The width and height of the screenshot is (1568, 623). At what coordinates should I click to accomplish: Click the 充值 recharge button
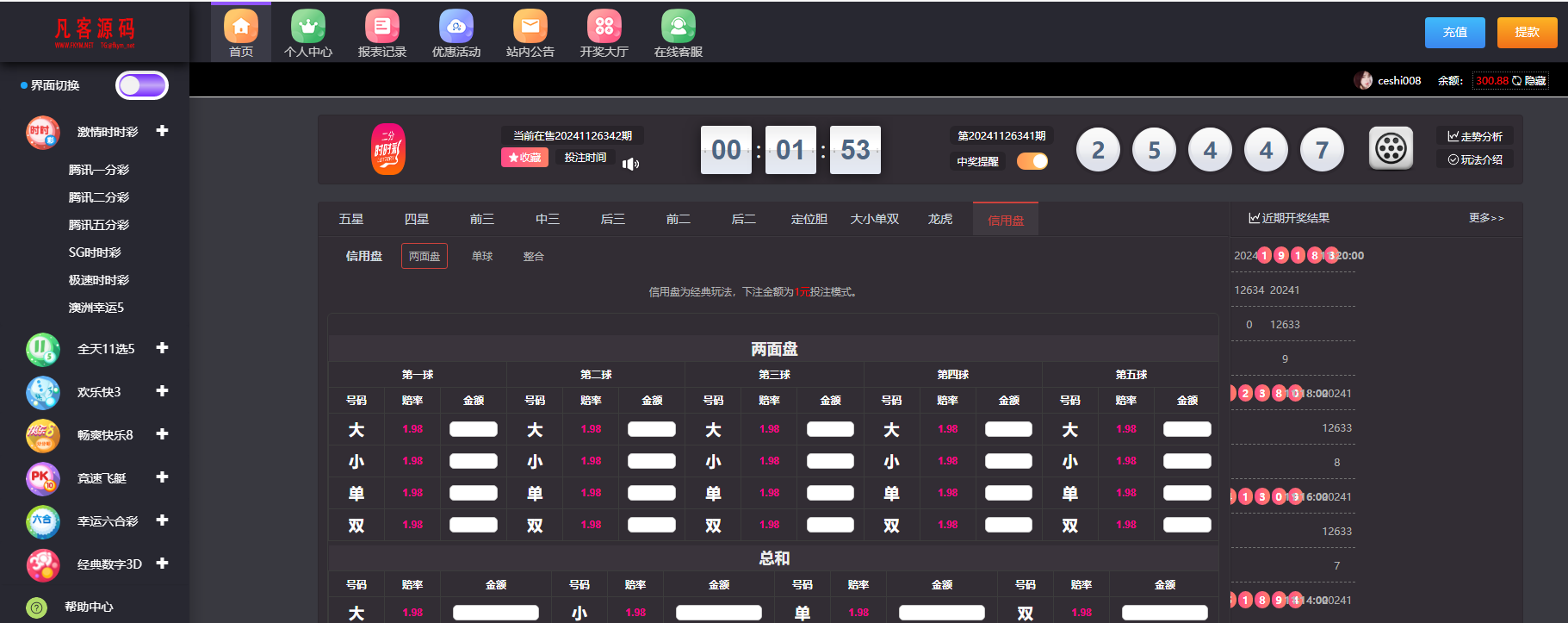tap(1455, 32)
